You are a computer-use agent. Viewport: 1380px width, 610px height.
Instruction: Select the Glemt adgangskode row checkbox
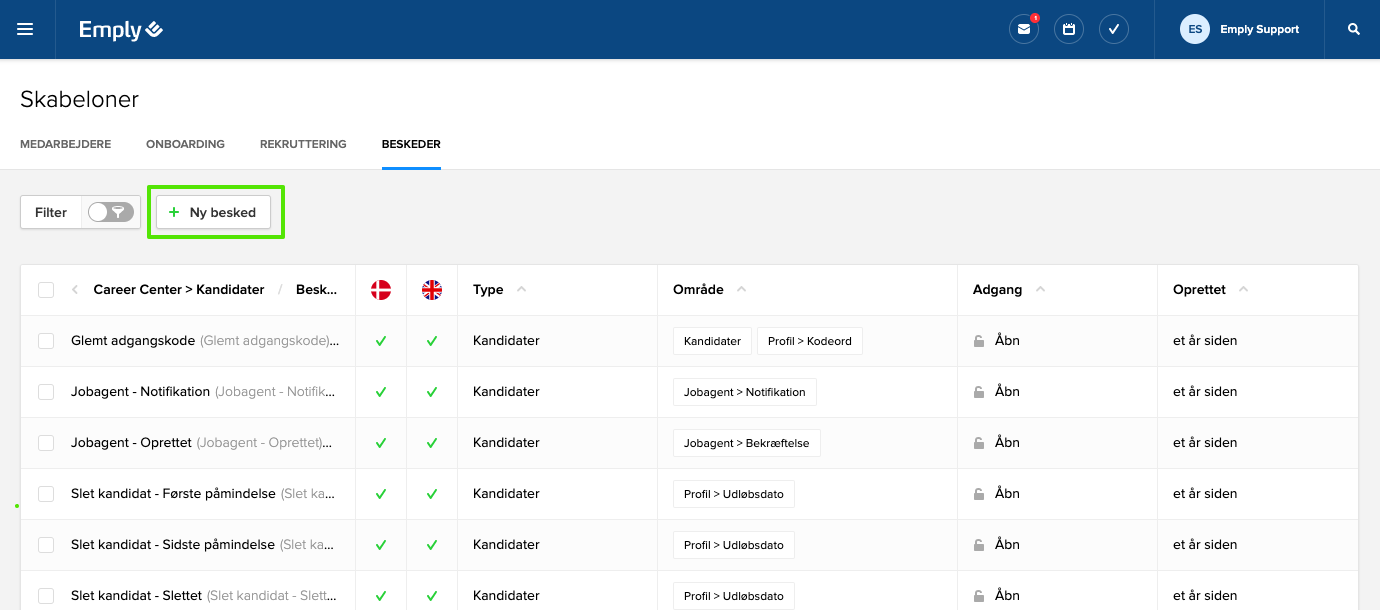point(46,341)
